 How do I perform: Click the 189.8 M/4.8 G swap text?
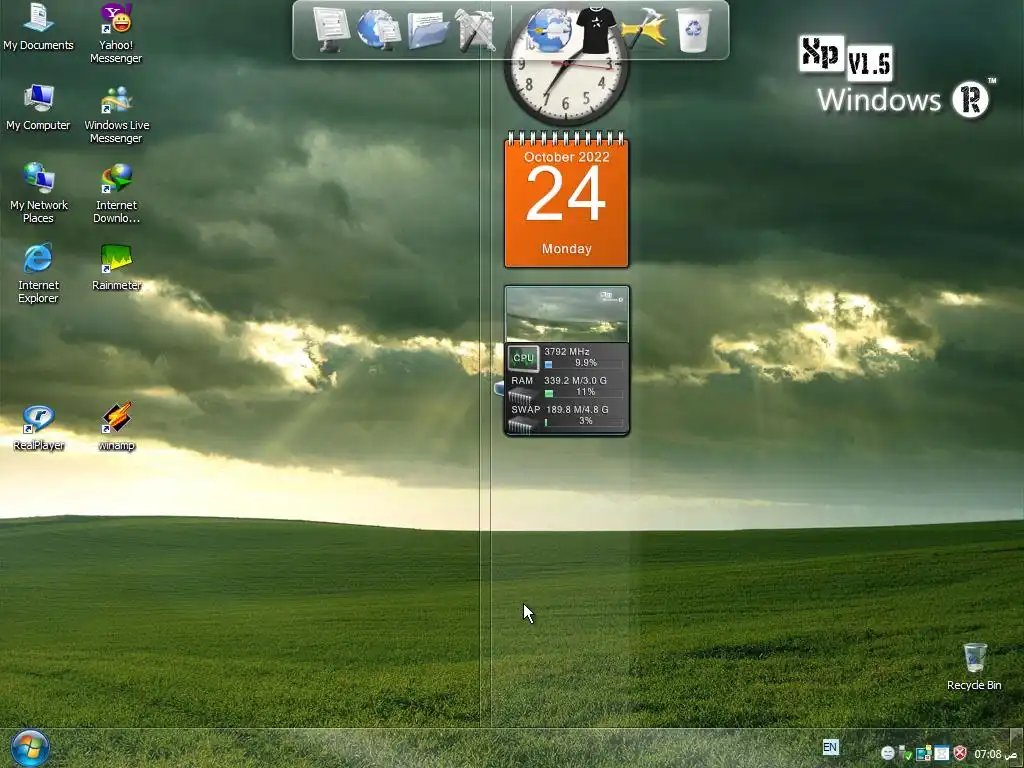(577, 409)
